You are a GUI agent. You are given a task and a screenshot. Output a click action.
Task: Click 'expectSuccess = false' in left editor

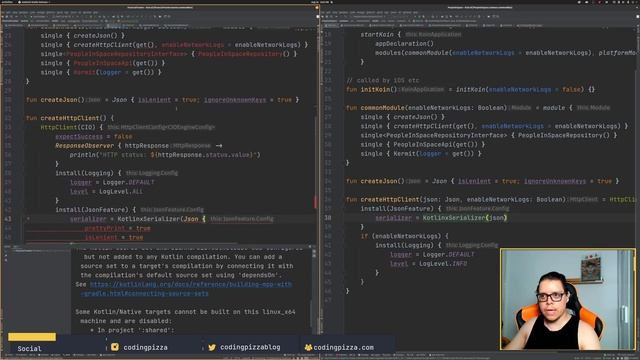[x=93, y=136]
